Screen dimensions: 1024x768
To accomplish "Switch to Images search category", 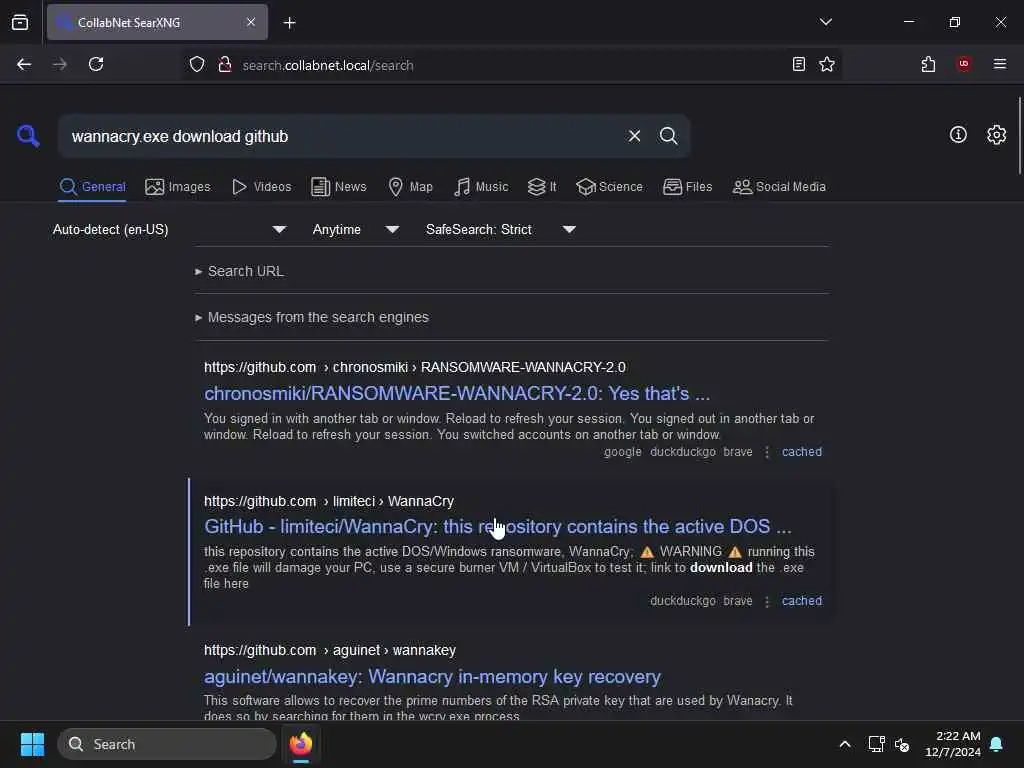I will click(x=178, y=187).
